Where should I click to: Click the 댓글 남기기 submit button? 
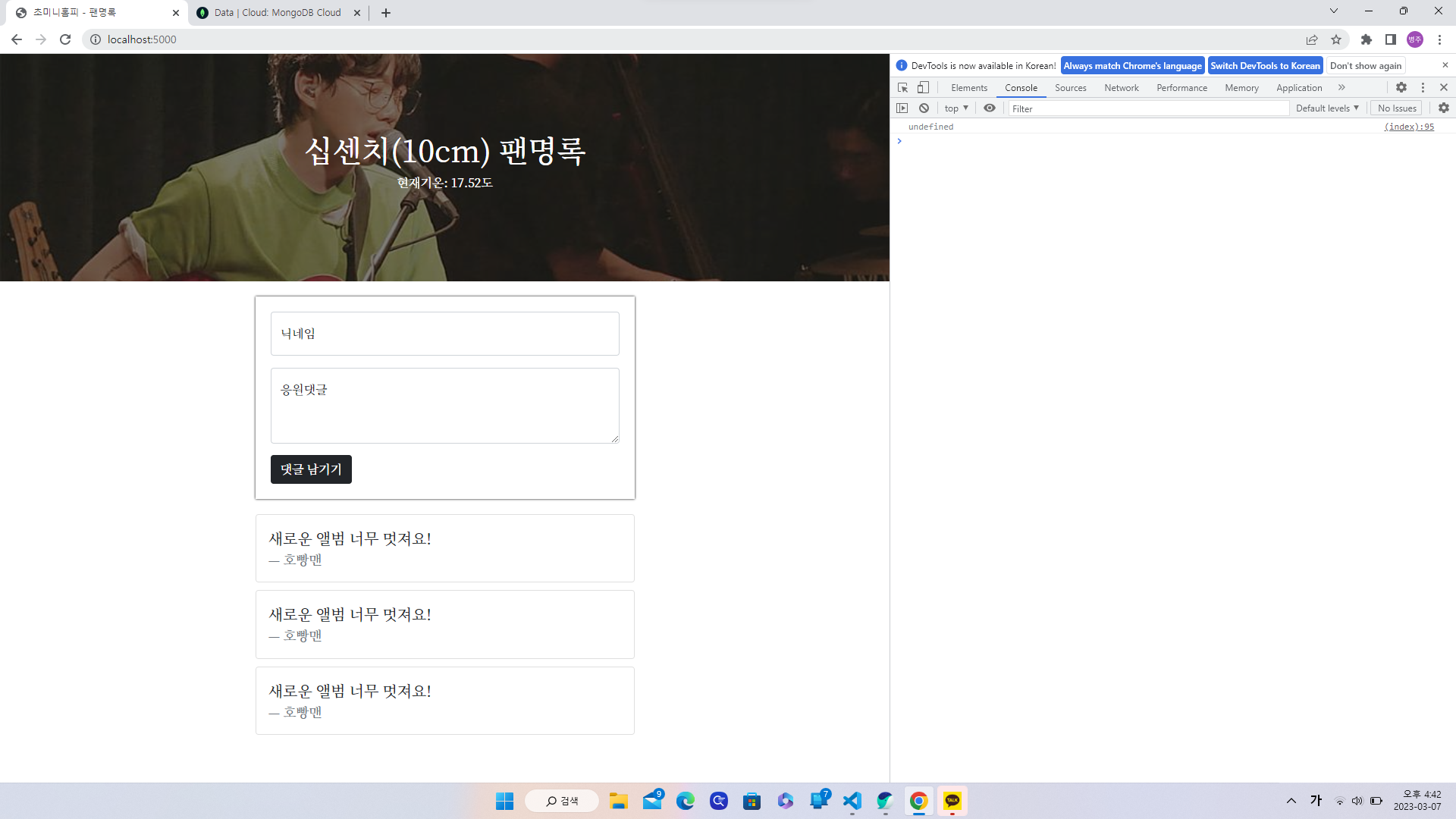pos(311,469)
